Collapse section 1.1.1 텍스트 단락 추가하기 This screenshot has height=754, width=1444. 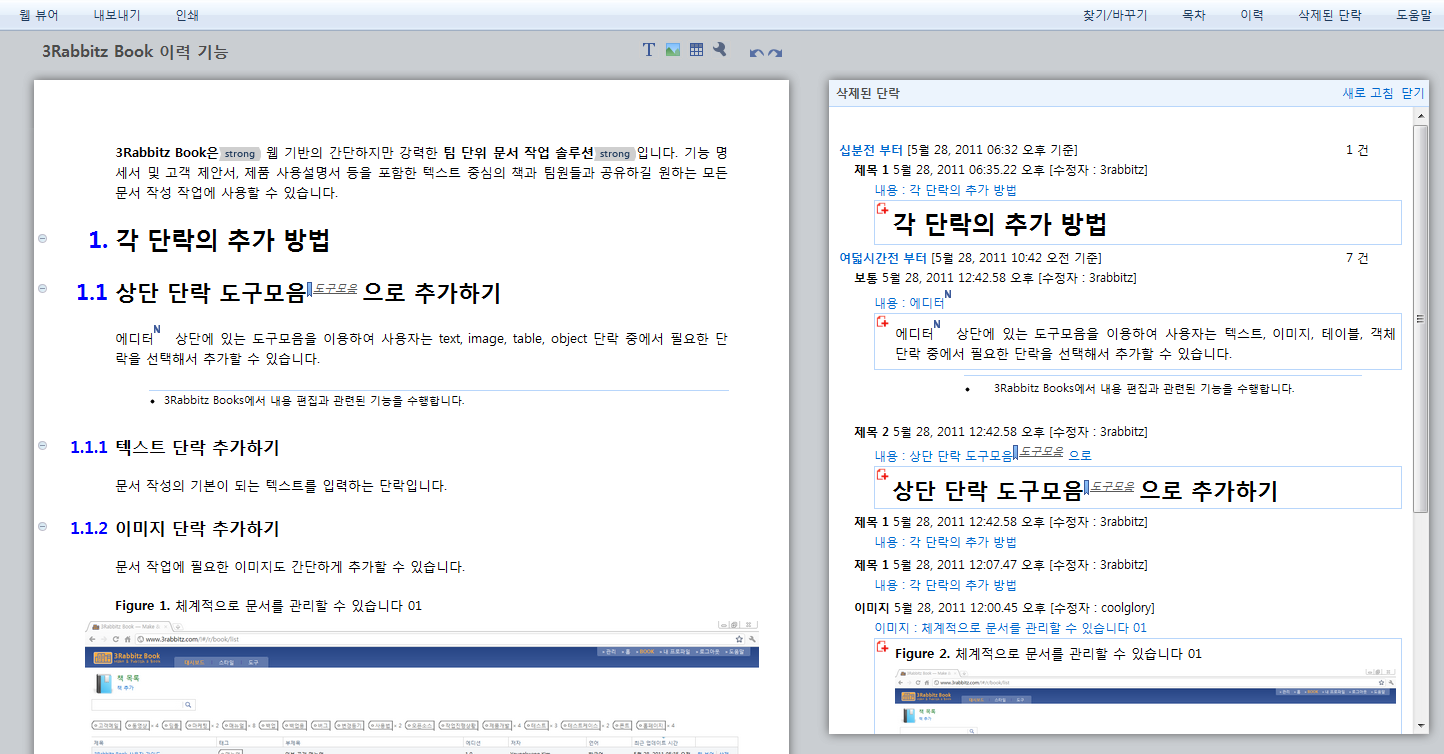[42, 445]
